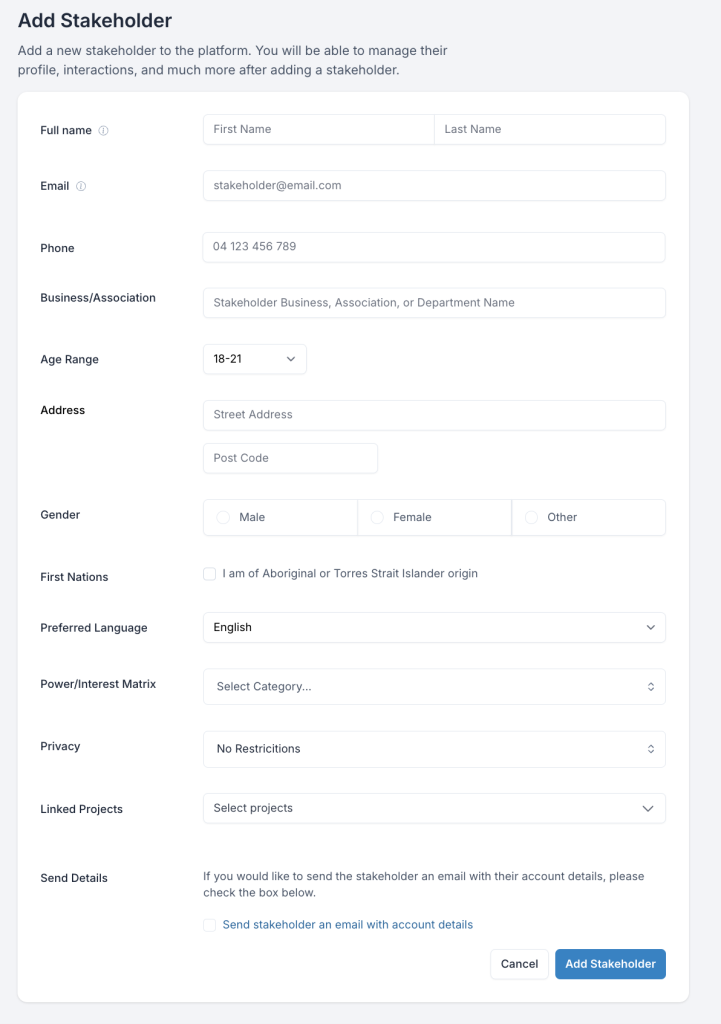Screen dimensions: 721x1024
Task: Click the Post Code field
Action: 290,458
